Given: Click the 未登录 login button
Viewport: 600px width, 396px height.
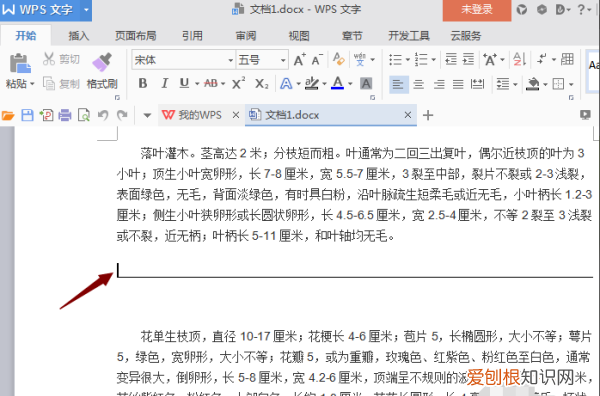Looking at the screenshot, I should [x=477, y=10].
